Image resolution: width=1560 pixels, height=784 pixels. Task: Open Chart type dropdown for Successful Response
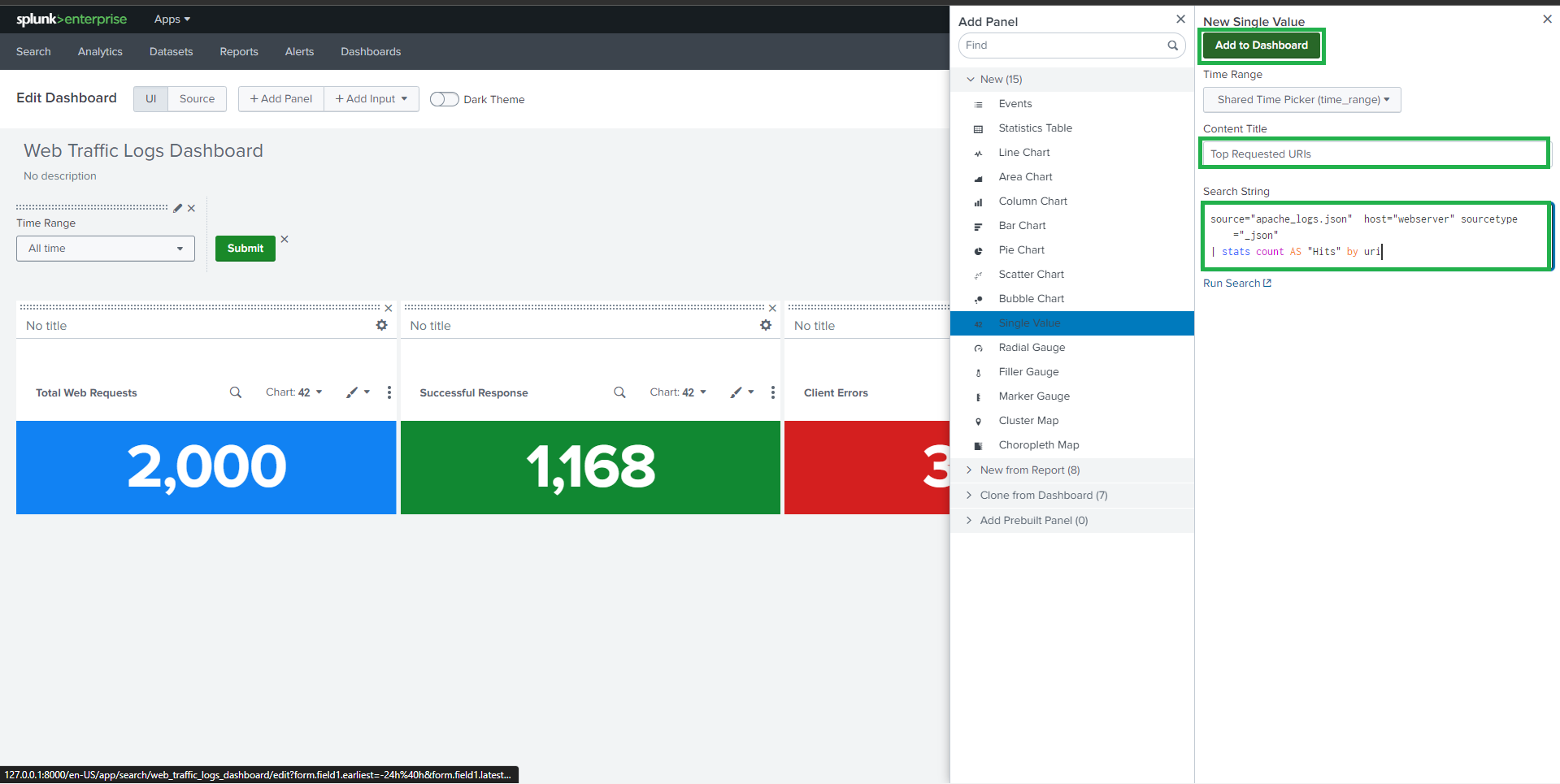pos(678,392)
